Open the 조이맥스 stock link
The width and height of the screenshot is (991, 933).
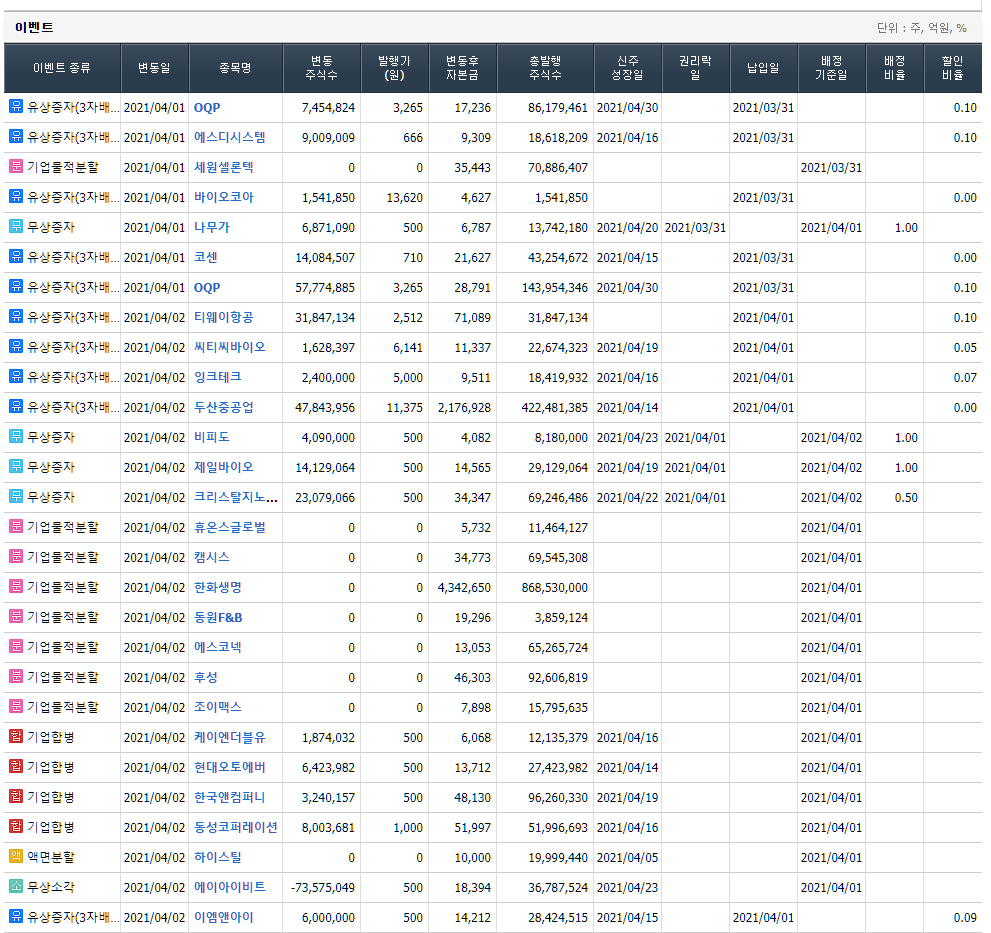218,707
